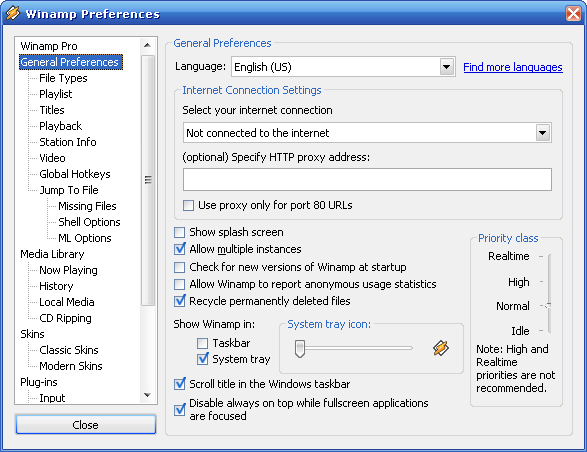Click the tree scrollbar down arrow

click(x=147, y=395)
